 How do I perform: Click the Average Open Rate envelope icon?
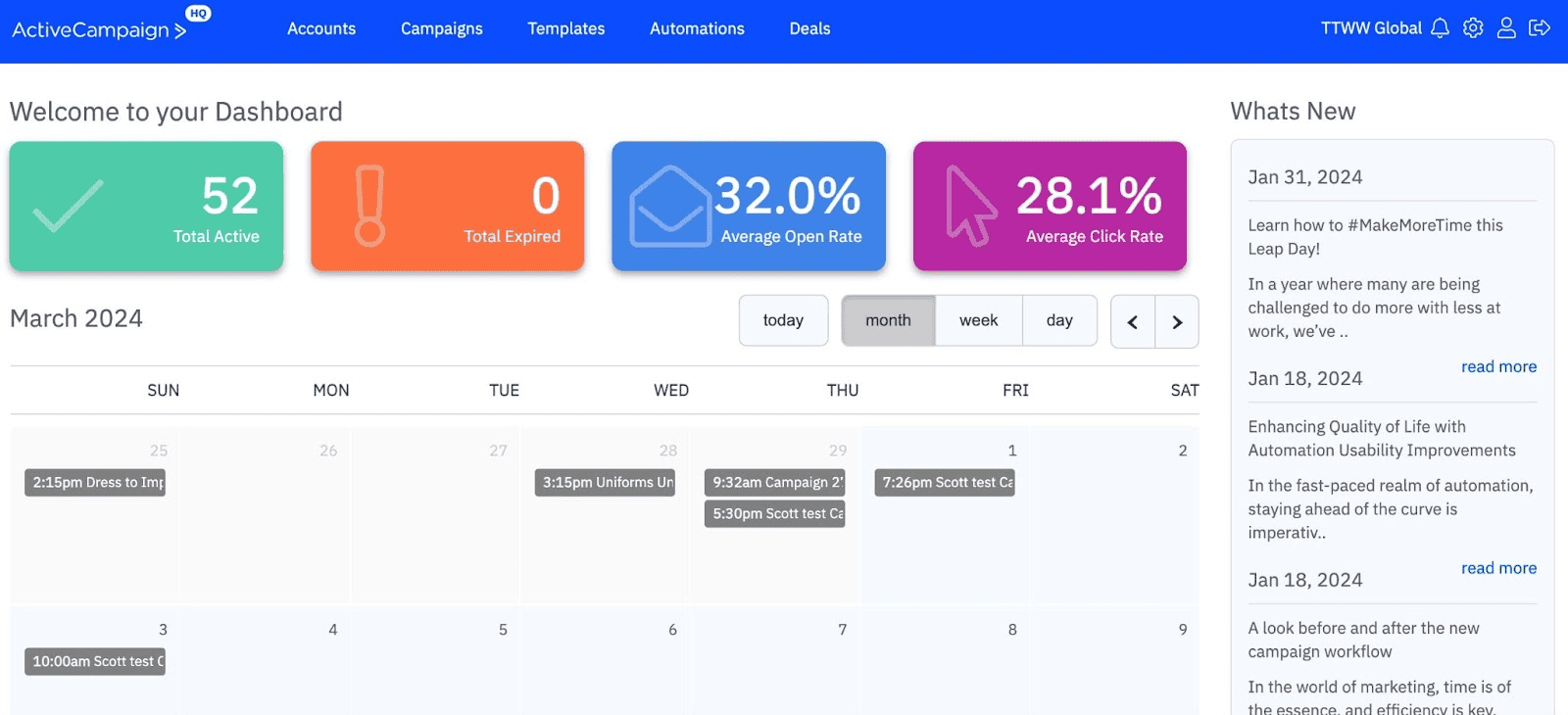pyautogui.click(x=669, y=206)
